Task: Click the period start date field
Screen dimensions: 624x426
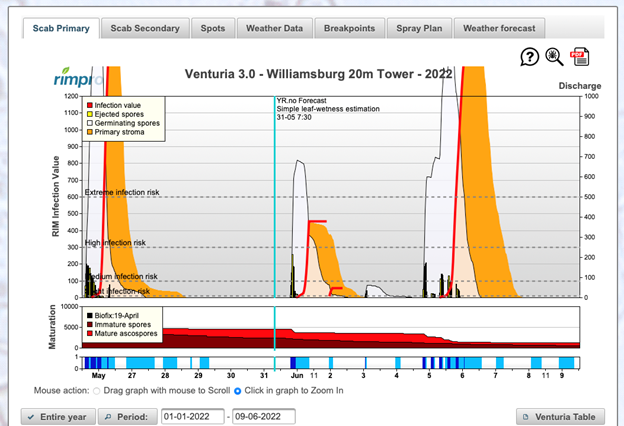Action: click(x=193, y=416)
